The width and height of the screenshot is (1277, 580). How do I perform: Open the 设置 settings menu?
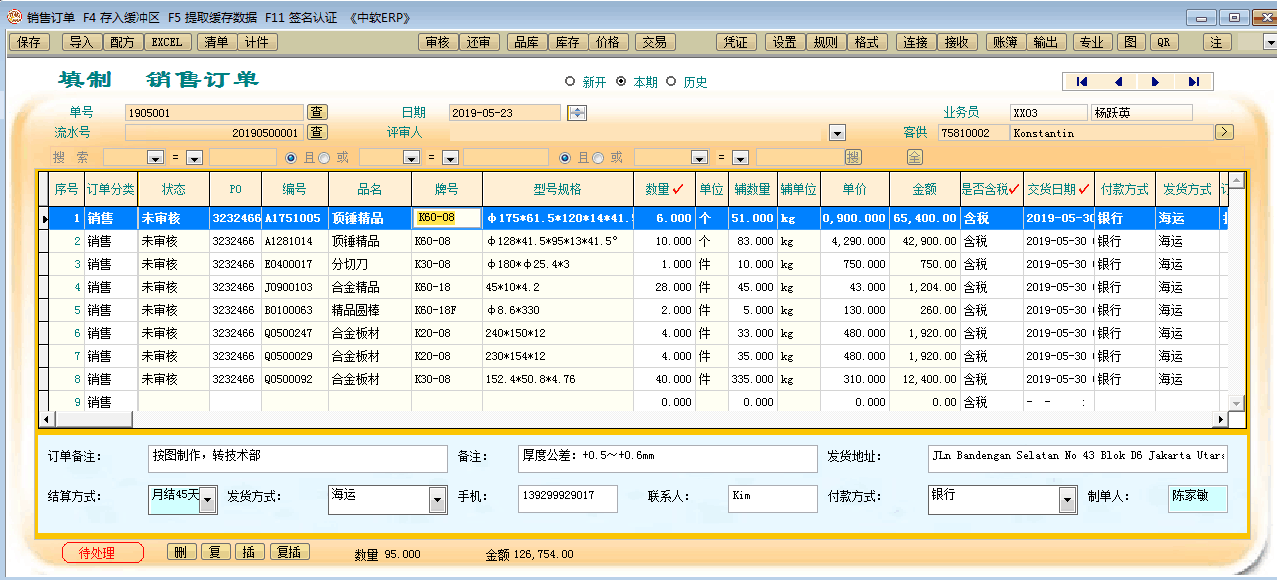tap(785, 42)
